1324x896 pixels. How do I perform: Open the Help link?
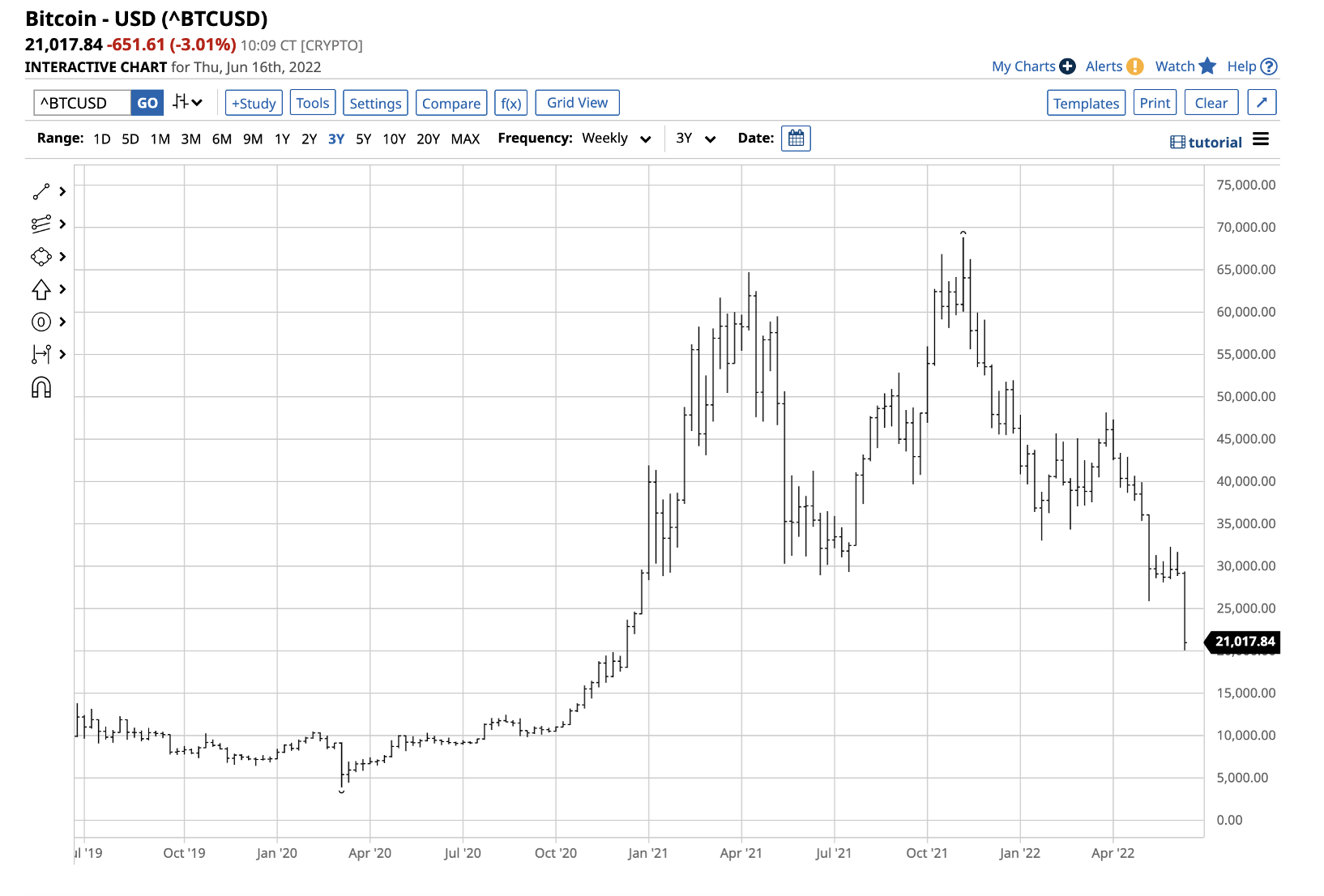point(1241,66)
